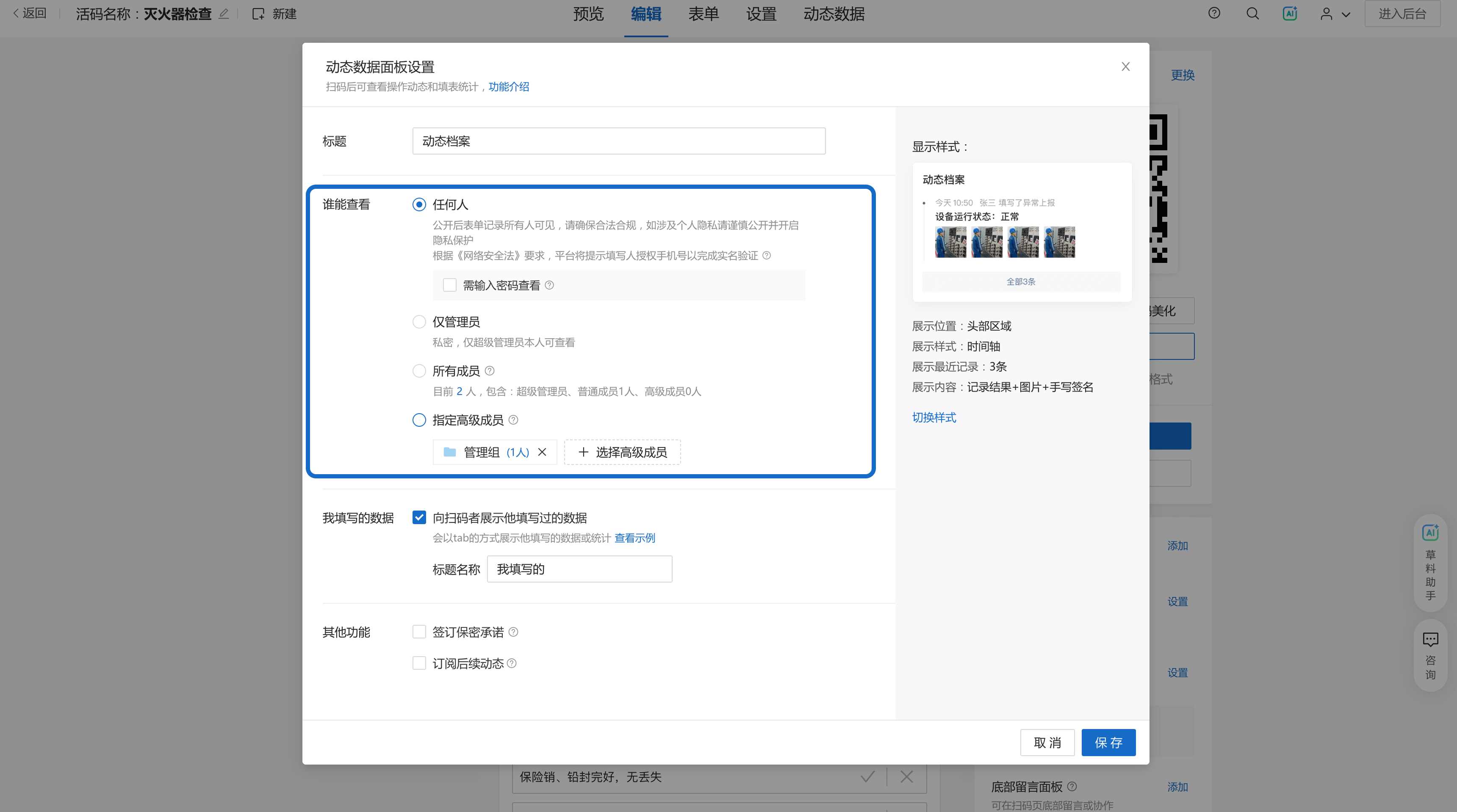Open the help question-mark icon in the top bar
The image size is (1457, 812).
1214,14
